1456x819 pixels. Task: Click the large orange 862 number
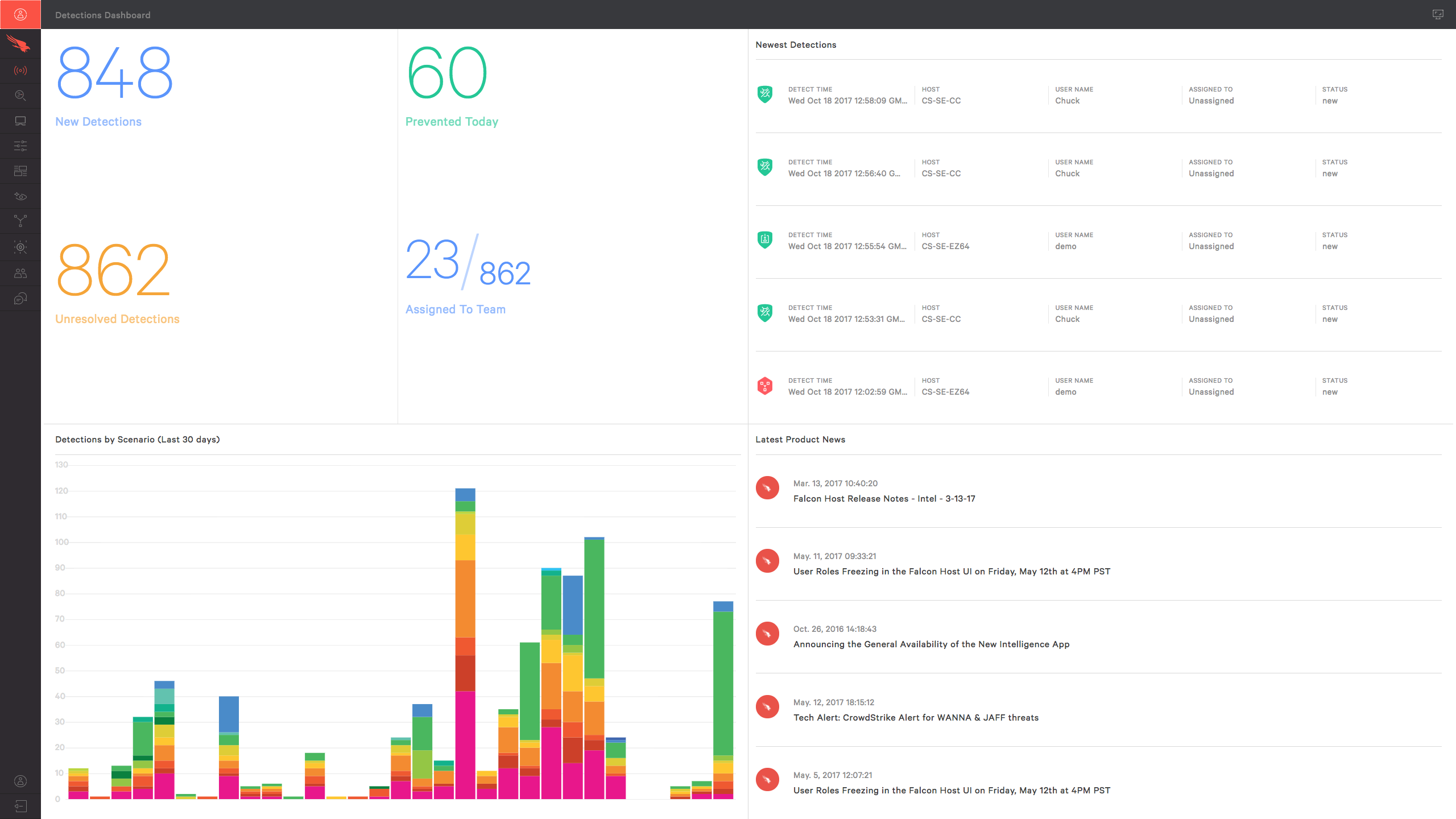click(113, 270)
